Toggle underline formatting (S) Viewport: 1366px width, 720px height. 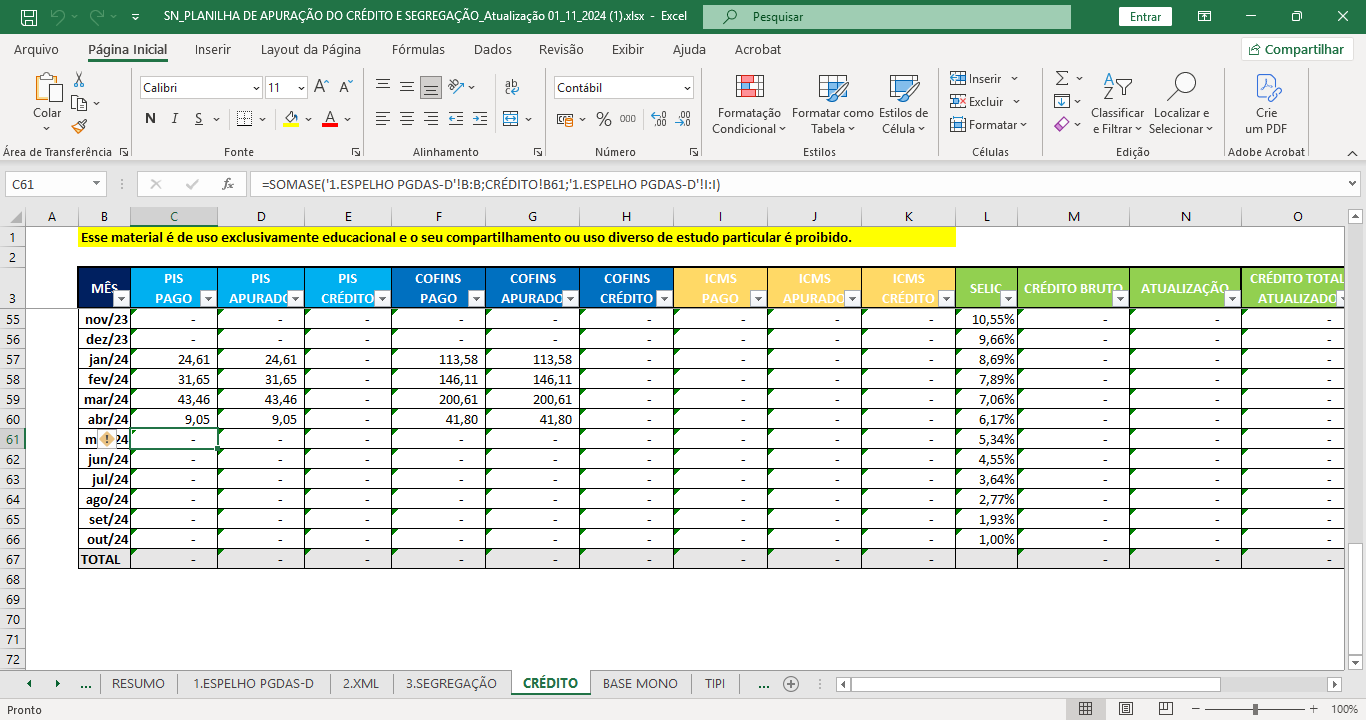199,119
